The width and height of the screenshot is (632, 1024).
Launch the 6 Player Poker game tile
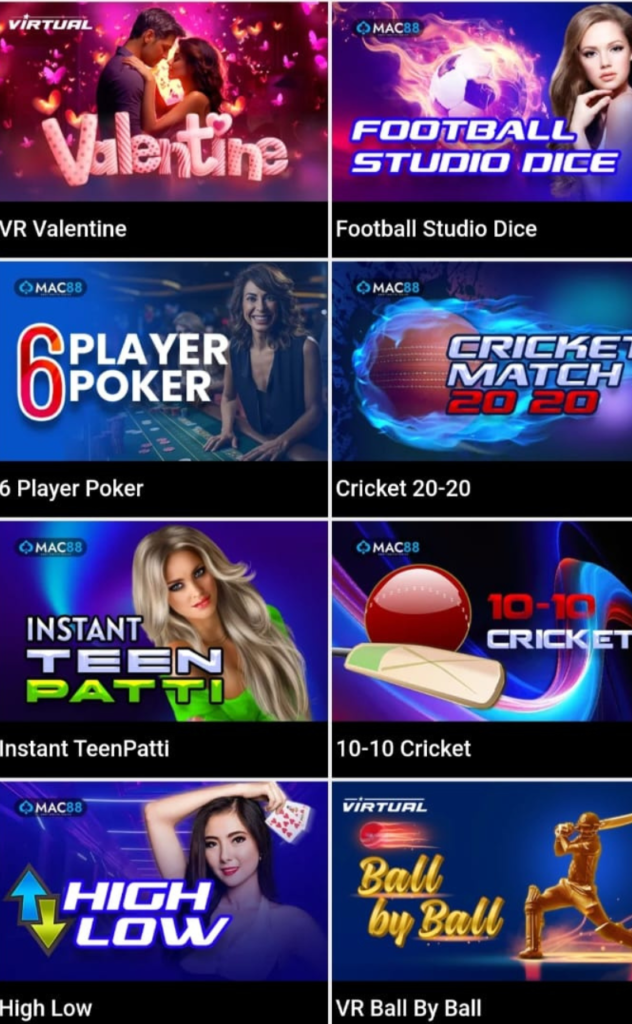(163, 361)
